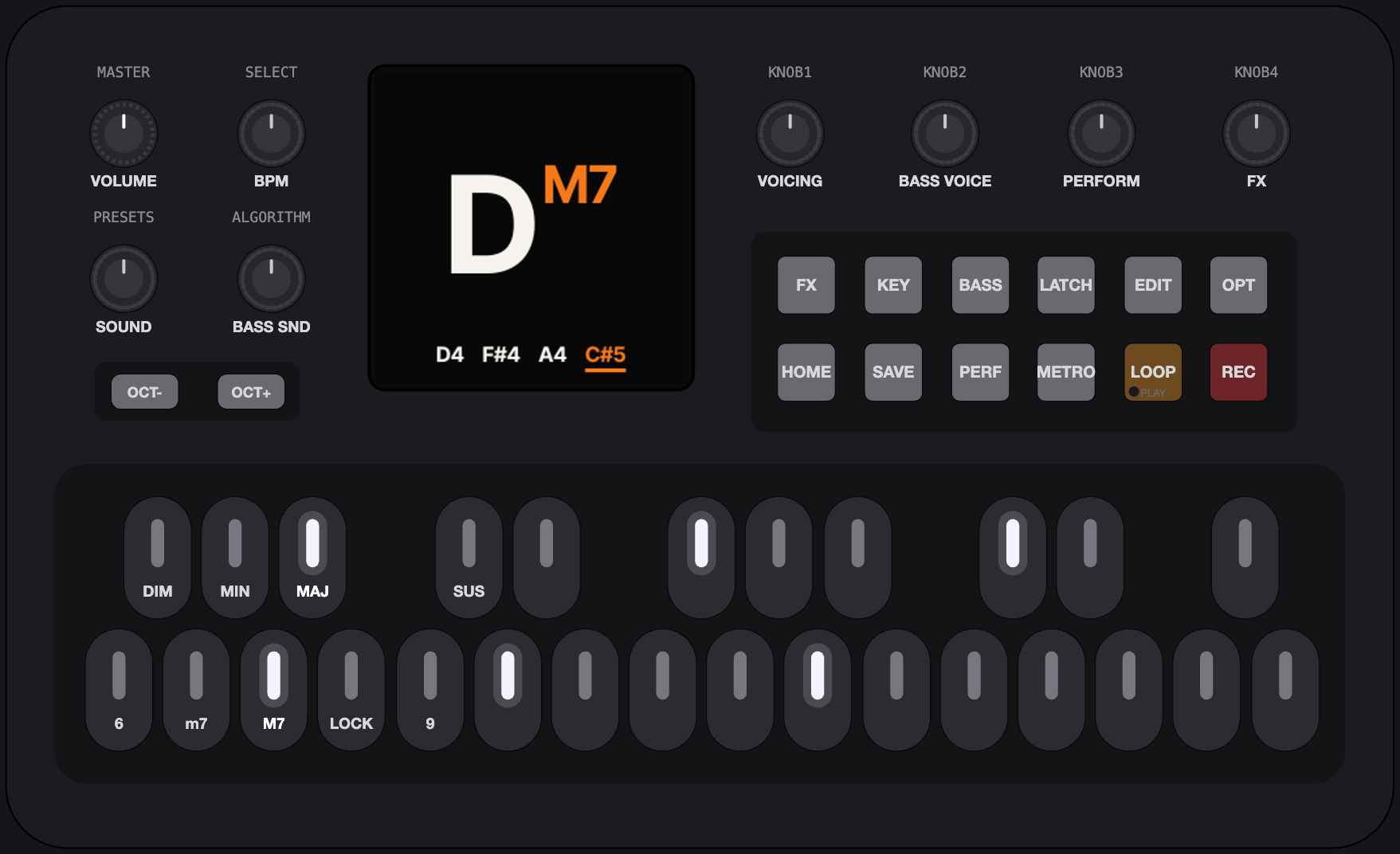Select the m7 extension key
Image resolution: width=1400 pixels, height=854 pixels.
(196, 690)
